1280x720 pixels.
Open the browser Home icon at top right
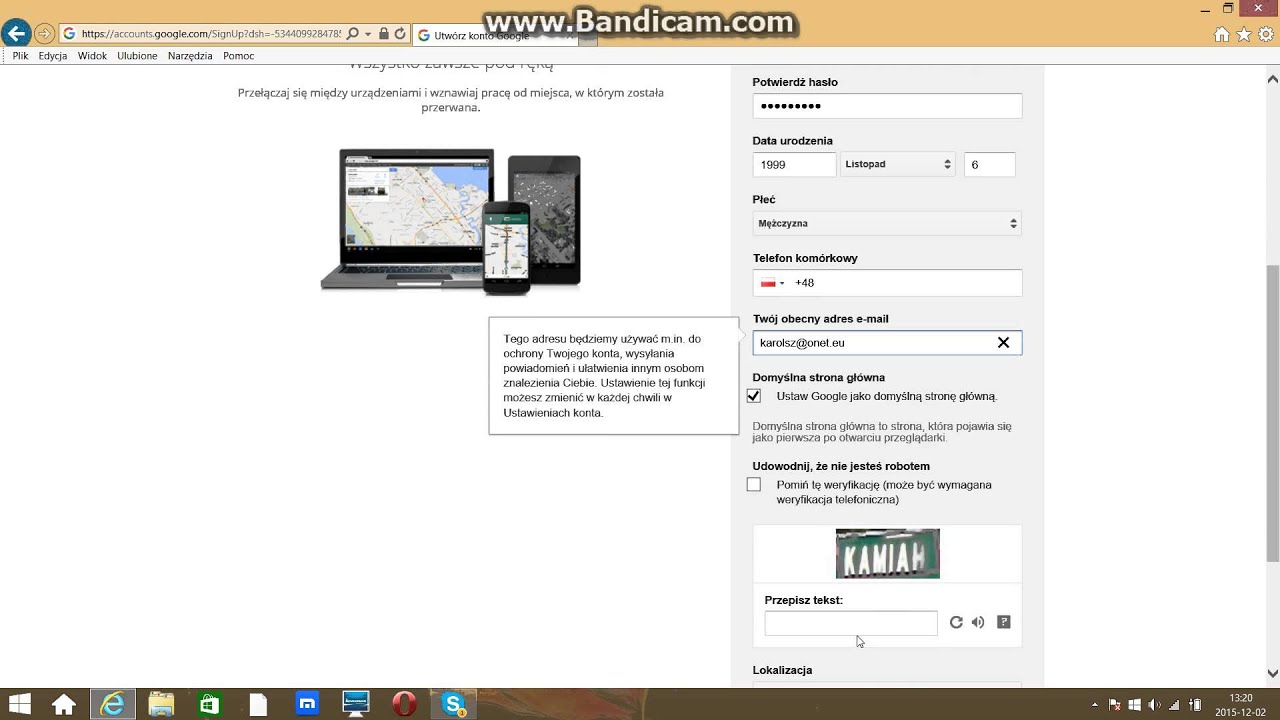click(x=1221, y=35)
